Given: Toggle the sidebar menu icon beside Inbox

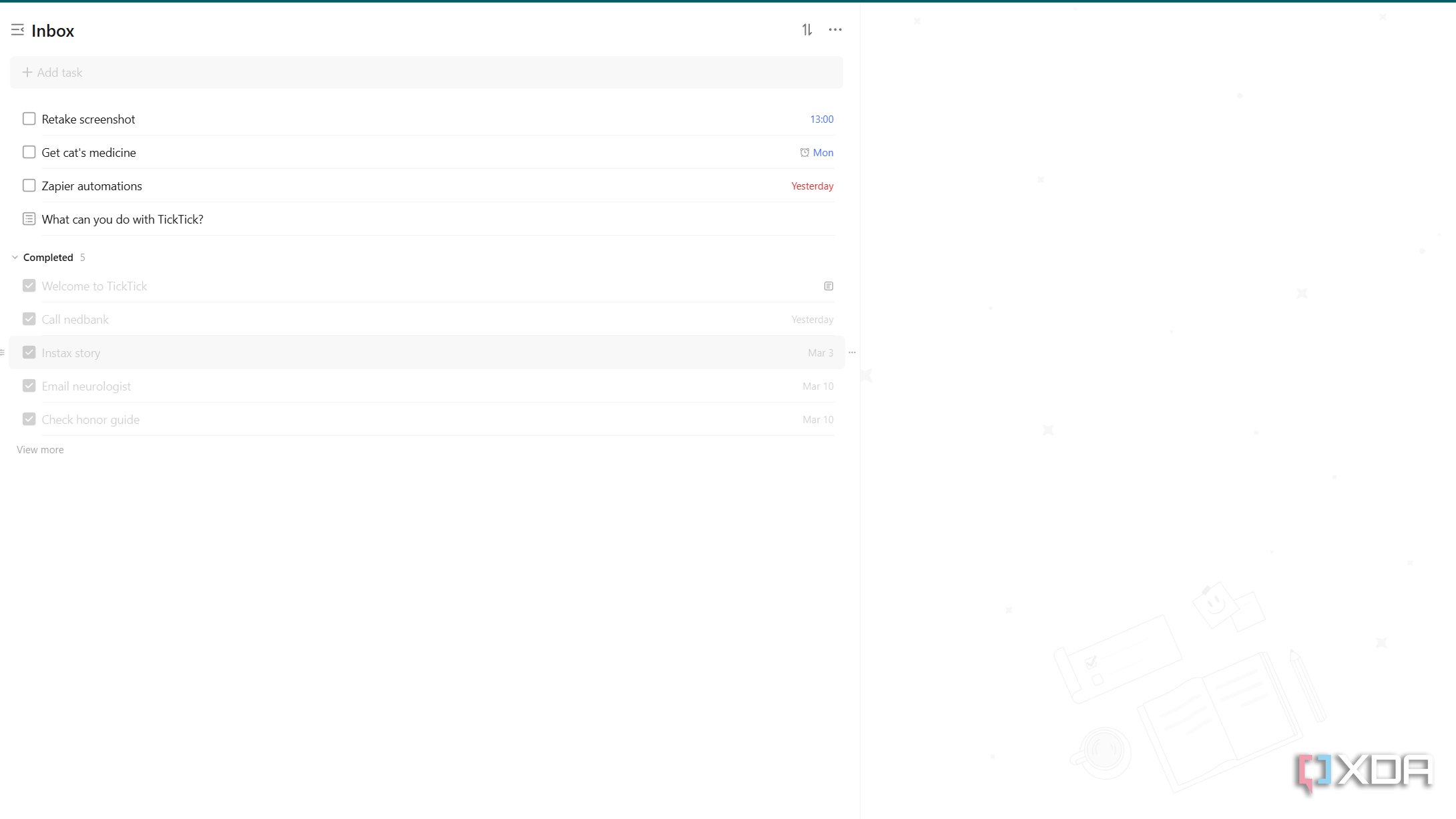Looking at the screenshot, I should tap(17, 30).
